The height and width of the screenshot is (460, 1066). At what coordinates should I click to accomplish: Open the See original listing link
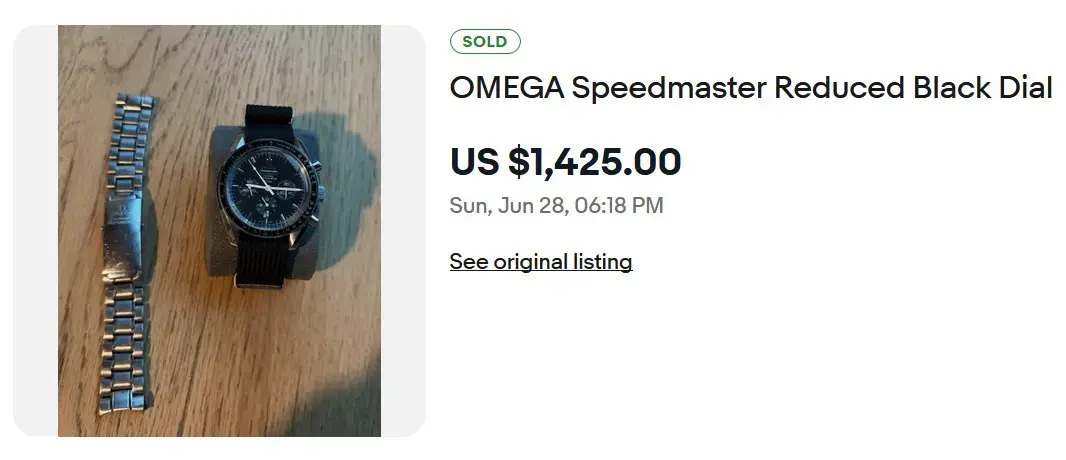(x=540, y=262)
